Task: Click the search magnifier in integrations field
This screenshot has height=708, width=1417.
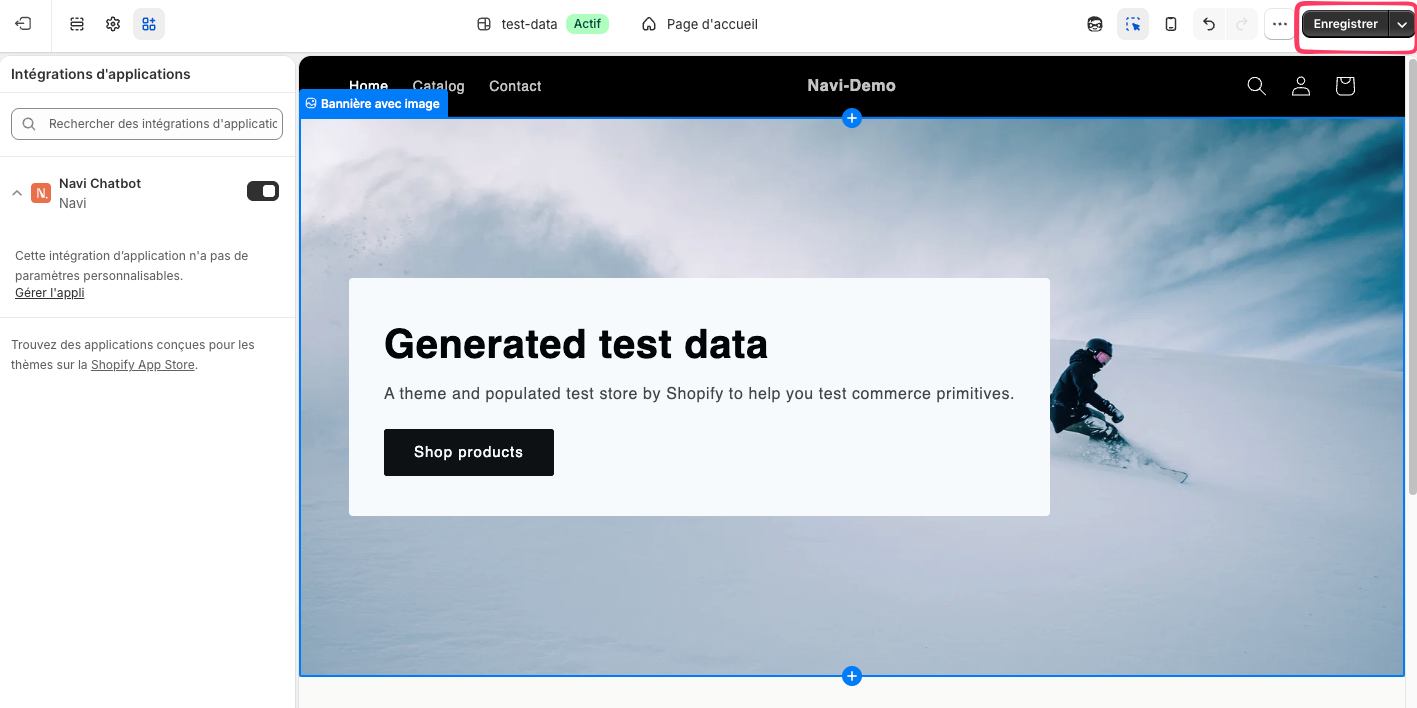Action: (x=29, y=124)
